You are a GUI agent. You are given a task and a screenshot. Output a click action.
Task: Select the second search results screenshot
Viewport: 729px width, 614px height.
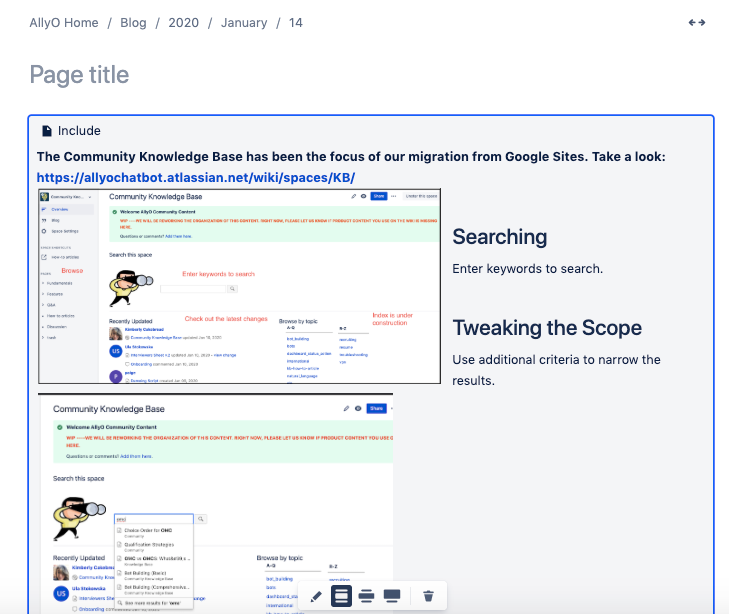coord(216,503)
